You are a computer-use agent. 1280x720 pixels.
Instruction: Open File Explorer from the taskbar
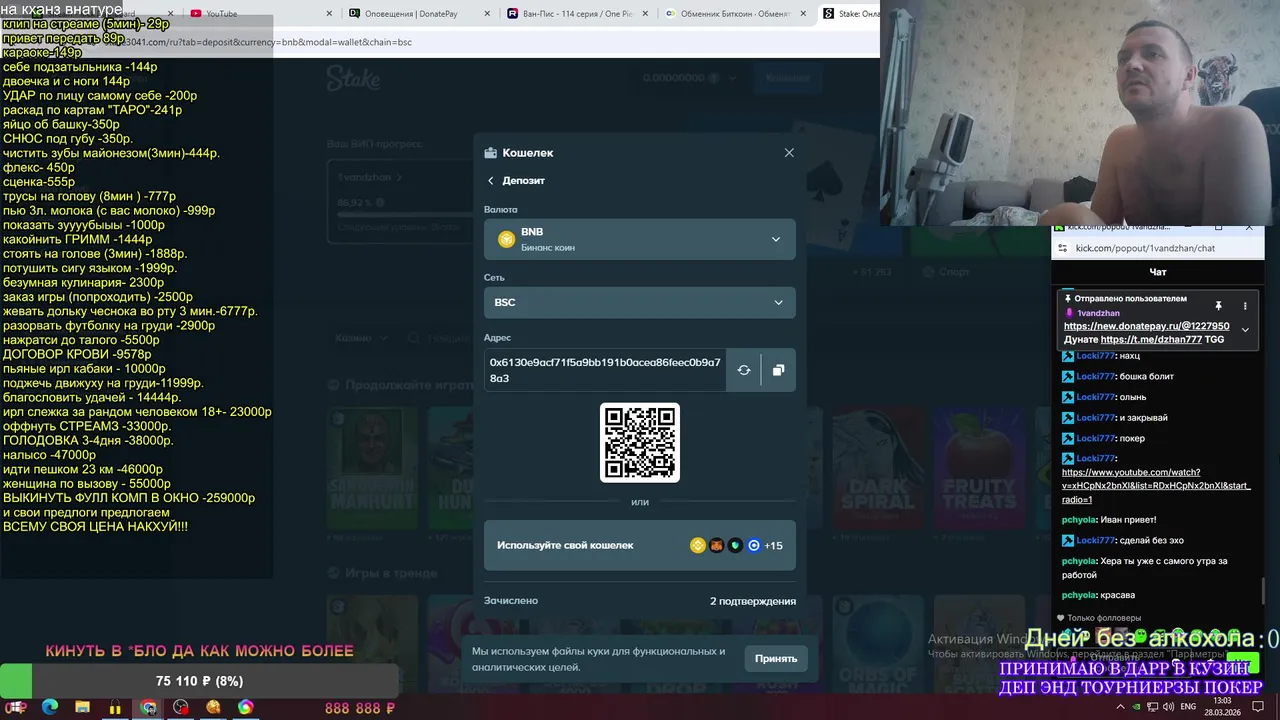click(82, 707)
